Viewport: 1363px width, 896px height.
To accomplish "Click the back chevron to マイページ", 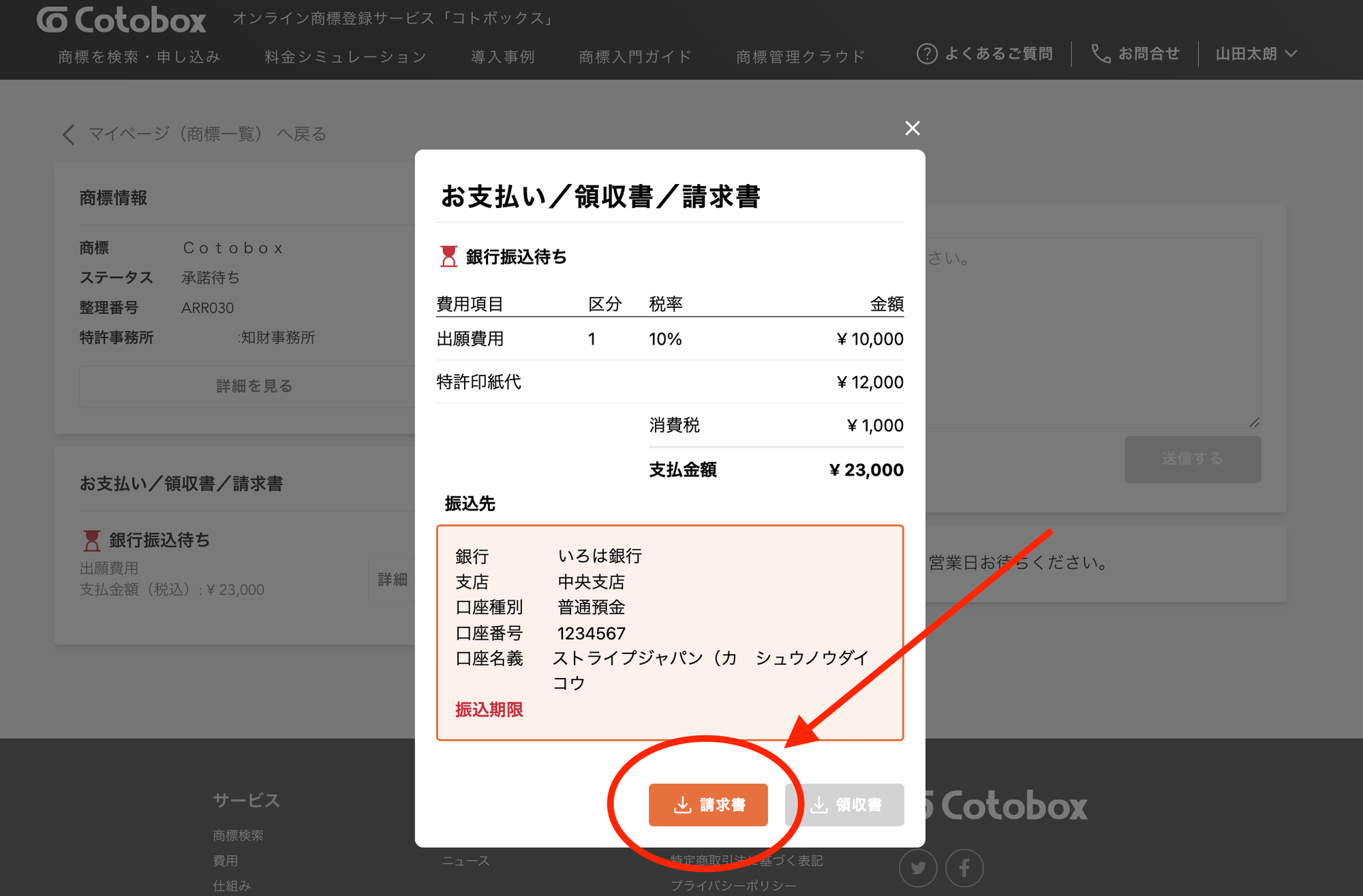I will click(68, 134).
